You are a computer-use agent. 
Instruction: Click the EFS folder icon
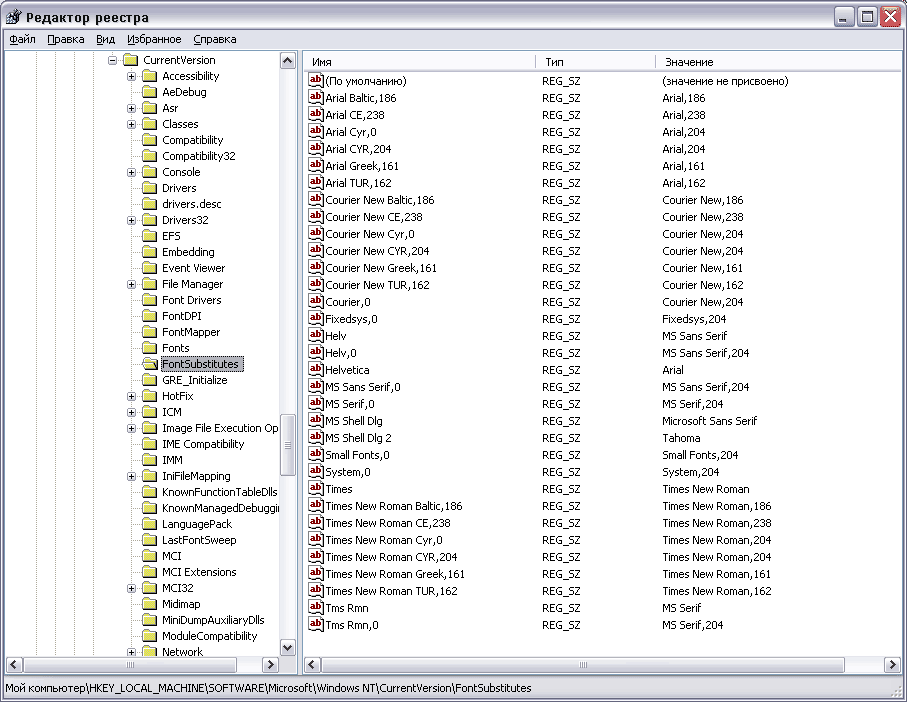pos(150,236)
